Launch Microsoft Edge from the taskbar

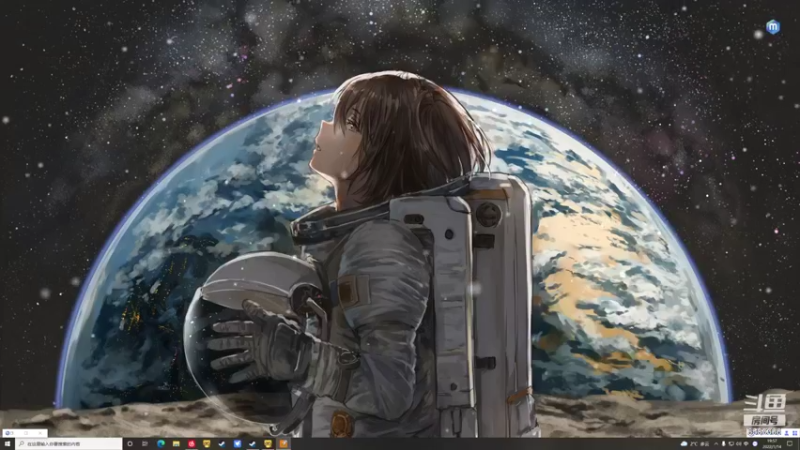click(x=161, y=444)
